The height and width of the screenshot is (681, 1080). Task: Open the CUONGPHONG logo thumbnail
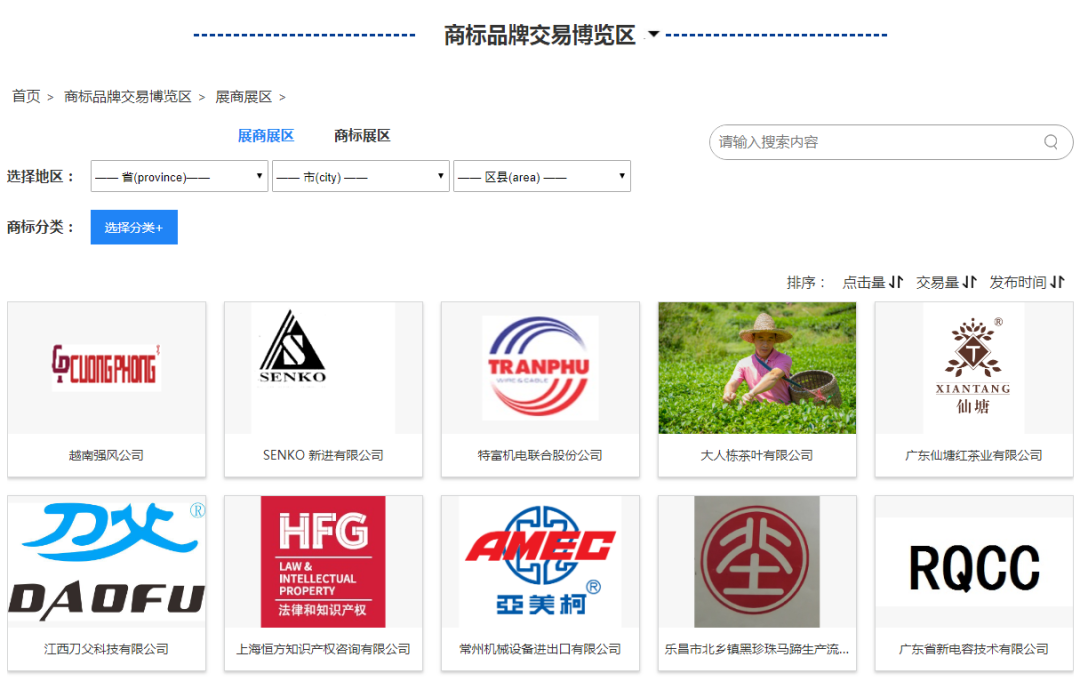[x=107, y=368]
